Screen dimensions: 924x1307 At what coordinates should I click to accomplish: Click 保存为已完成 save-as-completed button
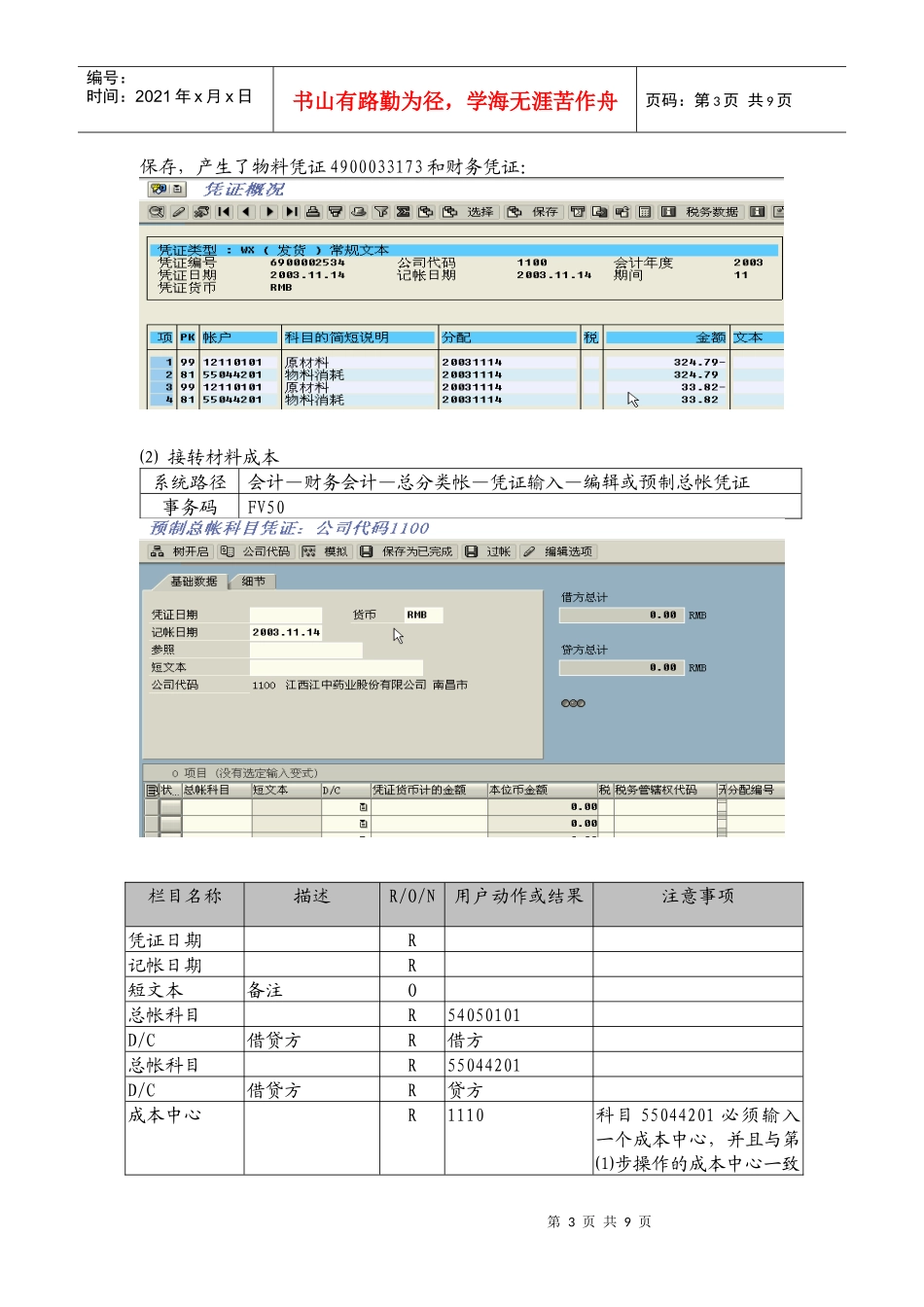407,551
